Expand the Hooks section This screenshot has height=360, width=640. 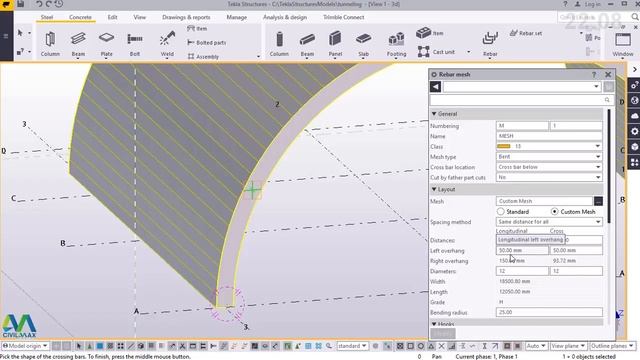[434, 324]
